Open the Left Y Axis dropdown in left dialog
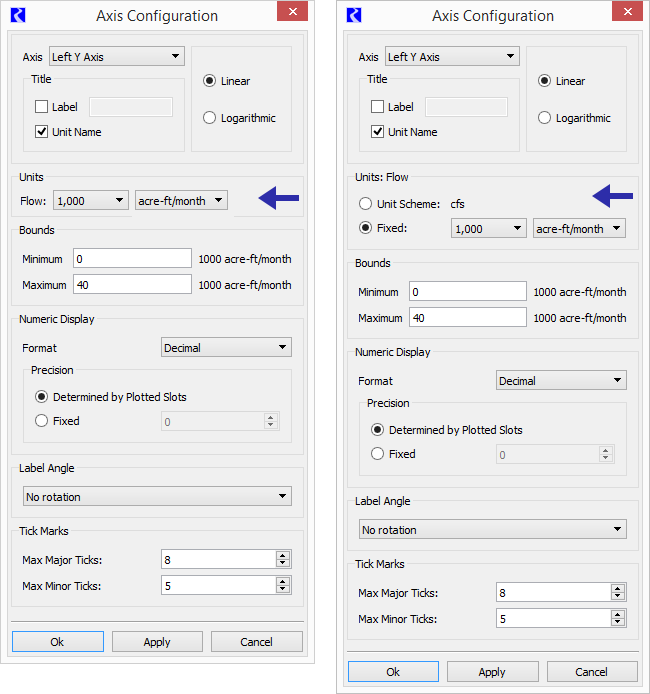650x694 pixels. [117, 57]
